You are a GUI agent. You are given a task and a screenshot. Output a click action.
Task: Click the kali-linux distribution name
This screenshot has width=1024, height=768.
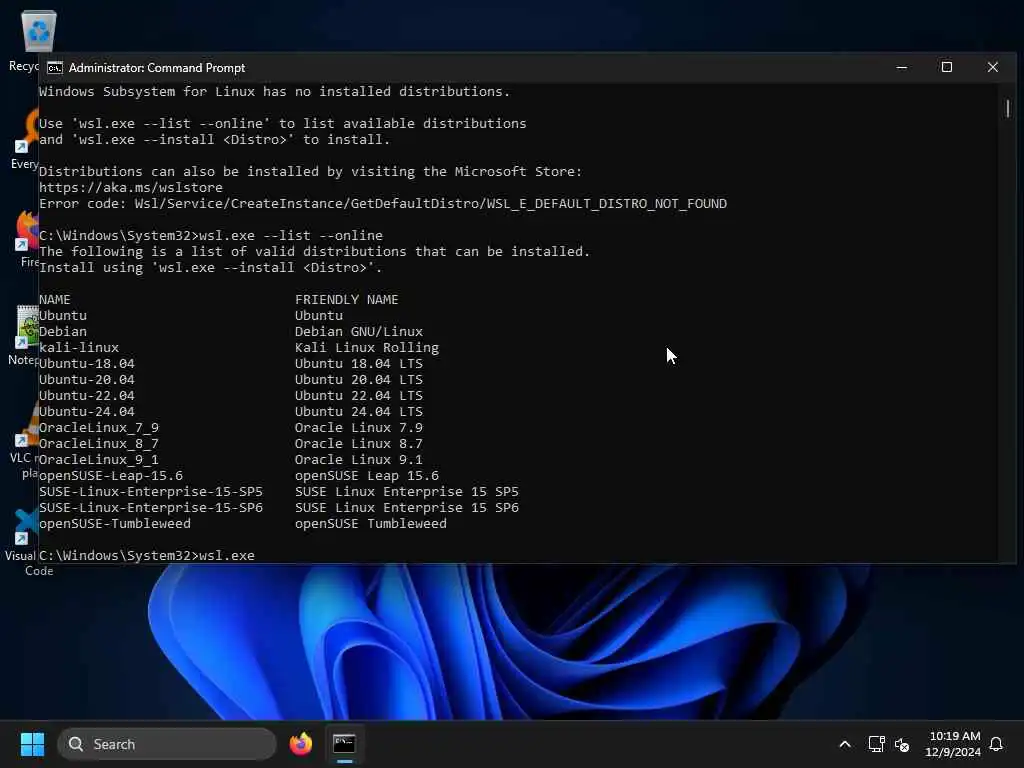point(79,347)
